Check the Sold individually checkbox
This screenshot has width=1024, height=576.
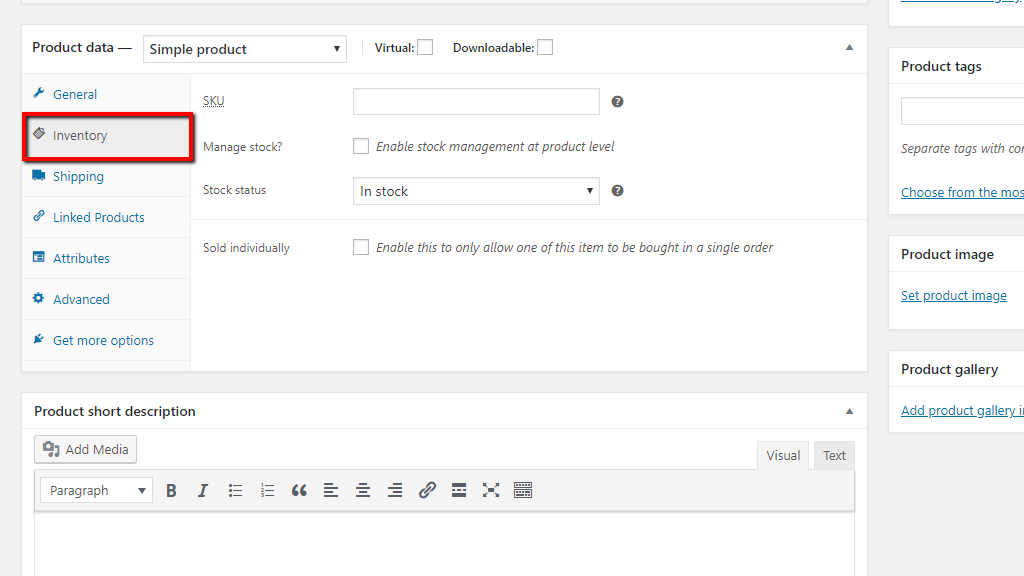pos(360,248)
